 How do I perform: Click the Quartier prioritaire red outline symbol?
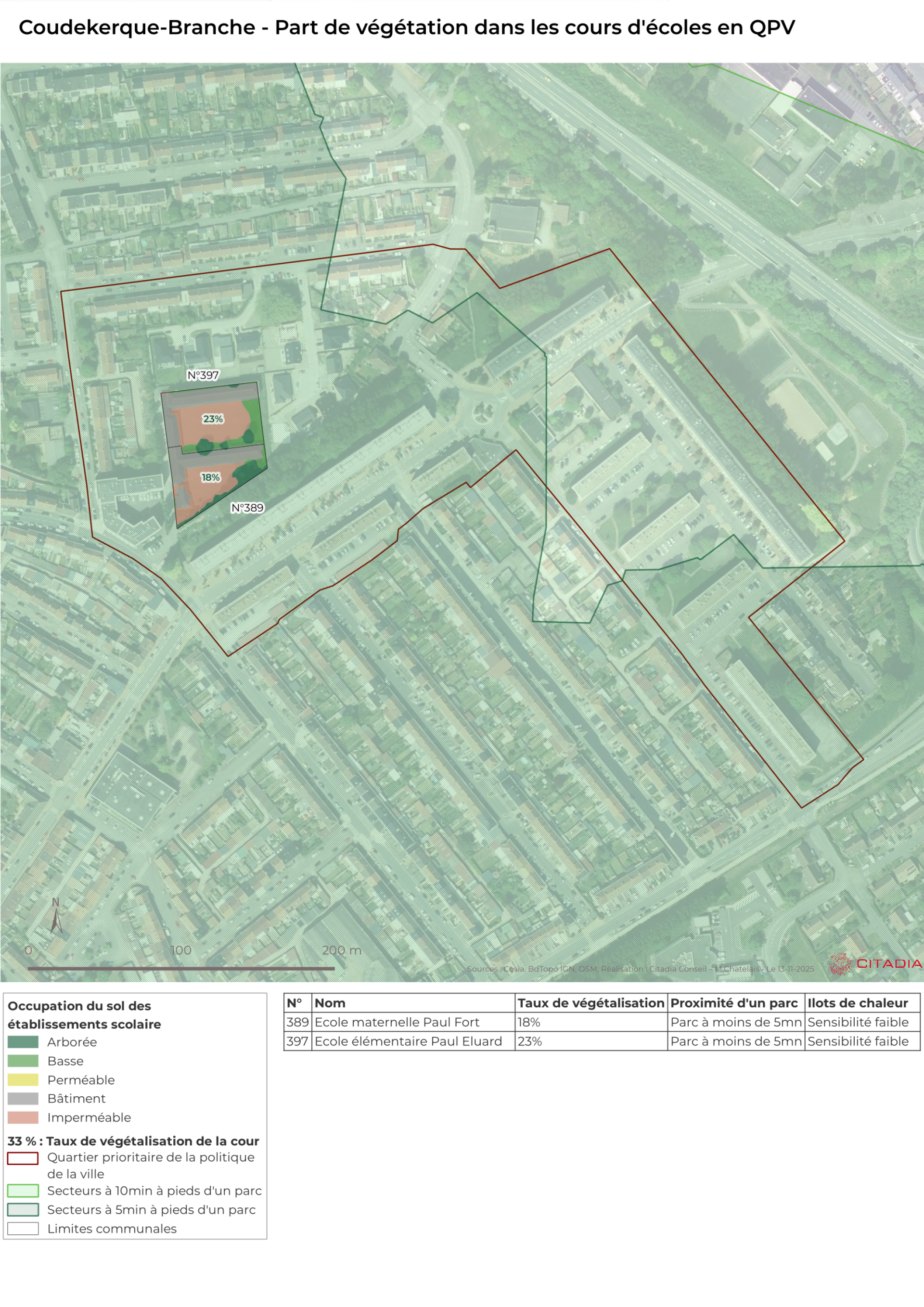[23, 1158]
